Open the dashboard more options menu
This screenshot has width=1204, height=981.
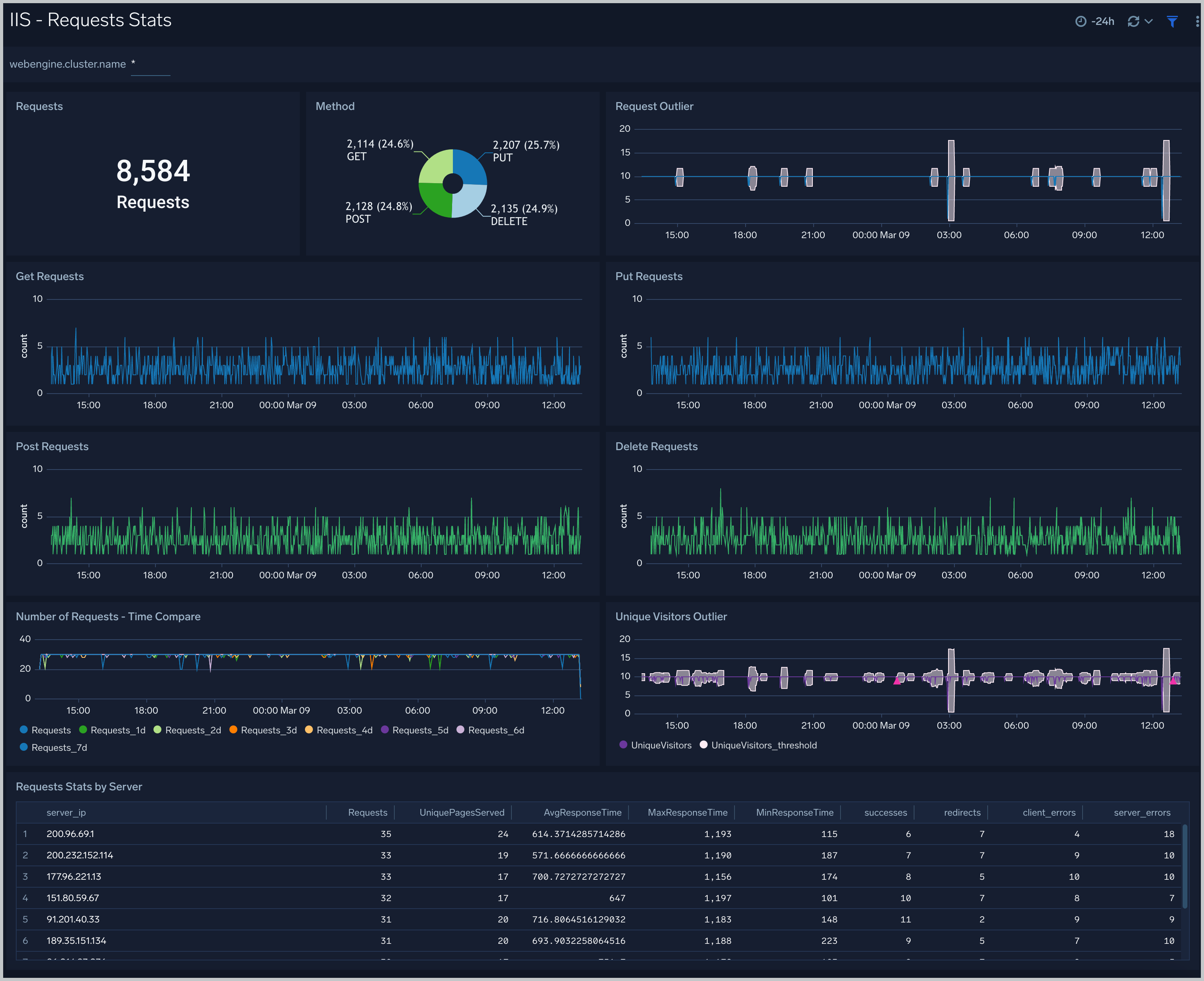point(1197,21)
